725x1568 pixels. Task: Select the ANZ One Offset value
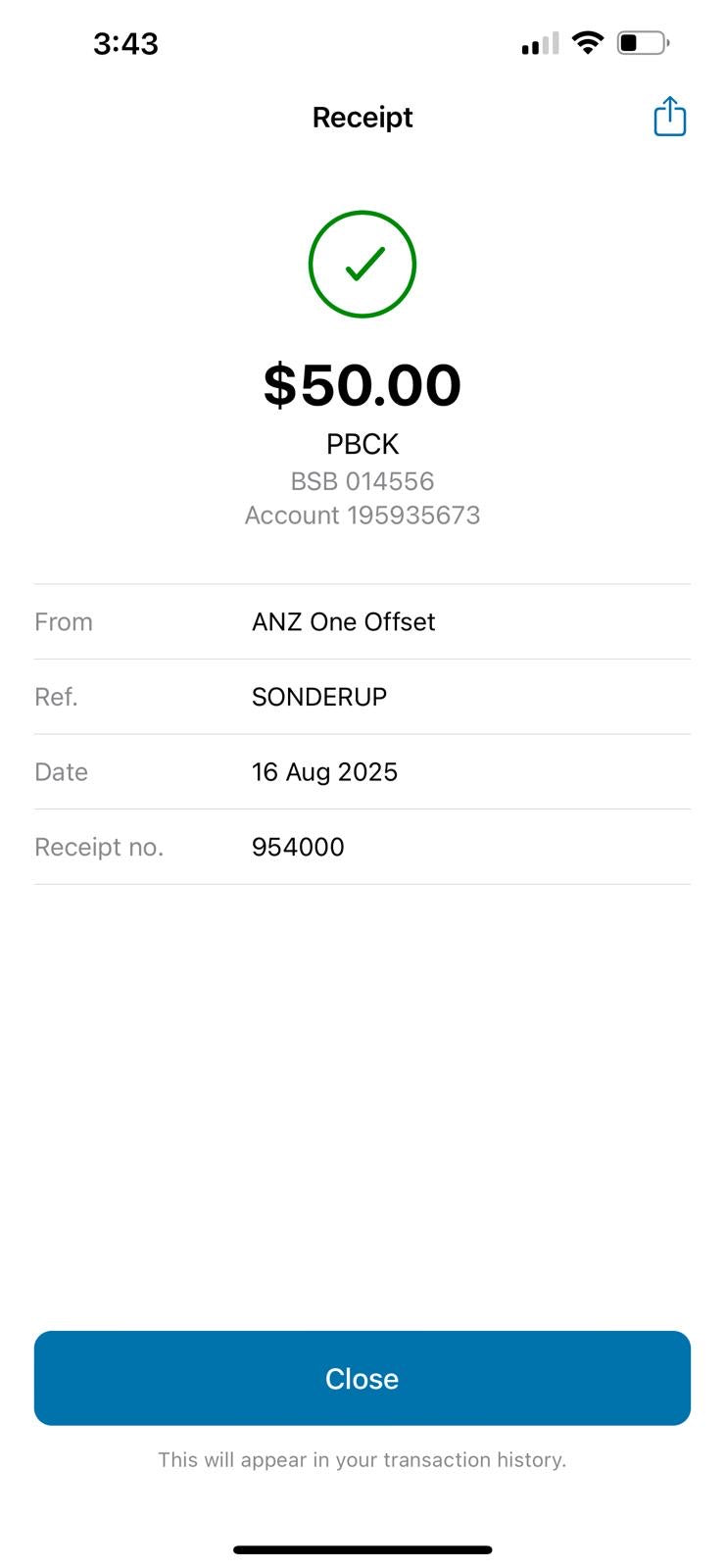(x=343, y=622)
